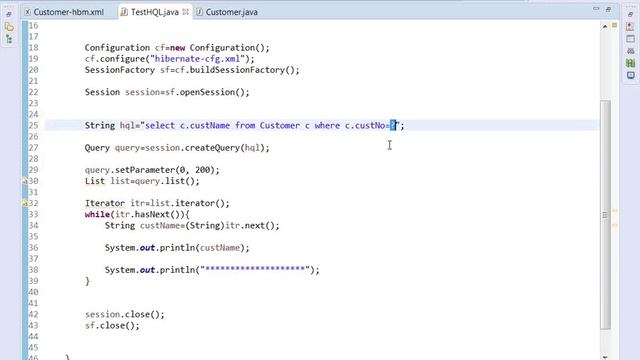Screen dimensions: 640x360
Task: Close the TestHQL.java tab
Action: click(186, 12)
